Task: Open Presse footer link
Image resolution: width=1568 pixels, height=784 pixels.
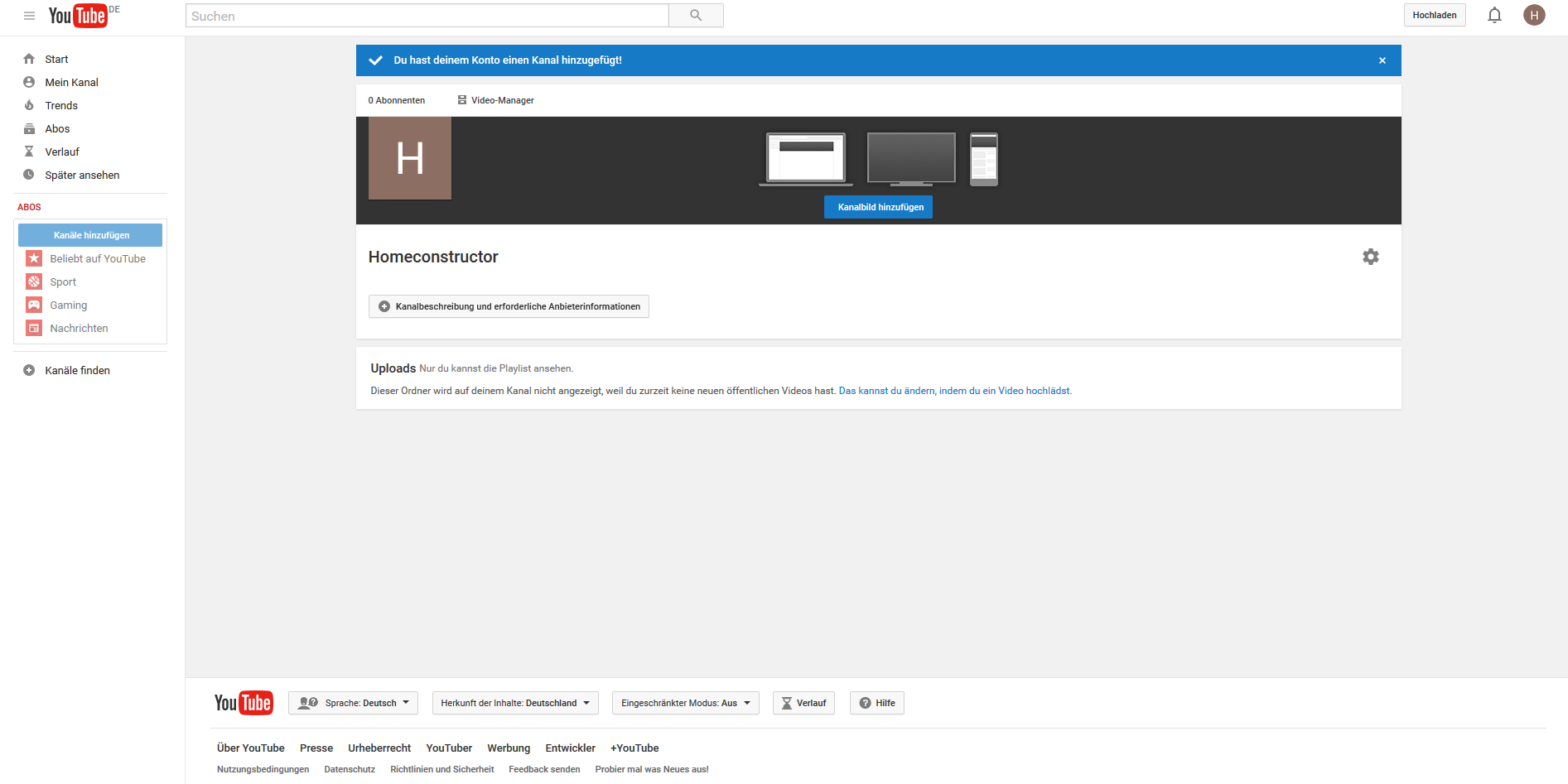Action: coord(316,748)
